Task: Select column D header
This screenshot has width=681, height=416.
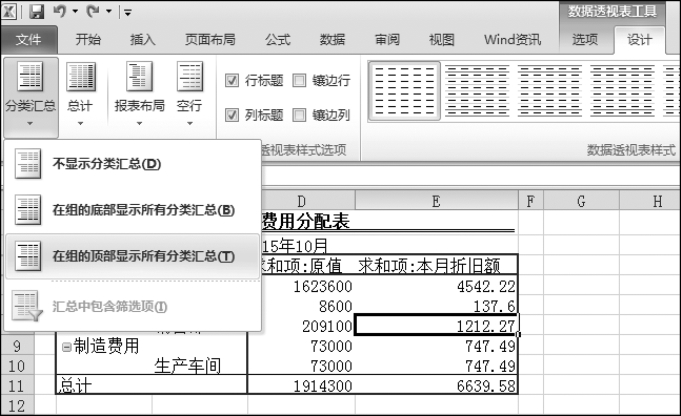Action: pos(301,201)
